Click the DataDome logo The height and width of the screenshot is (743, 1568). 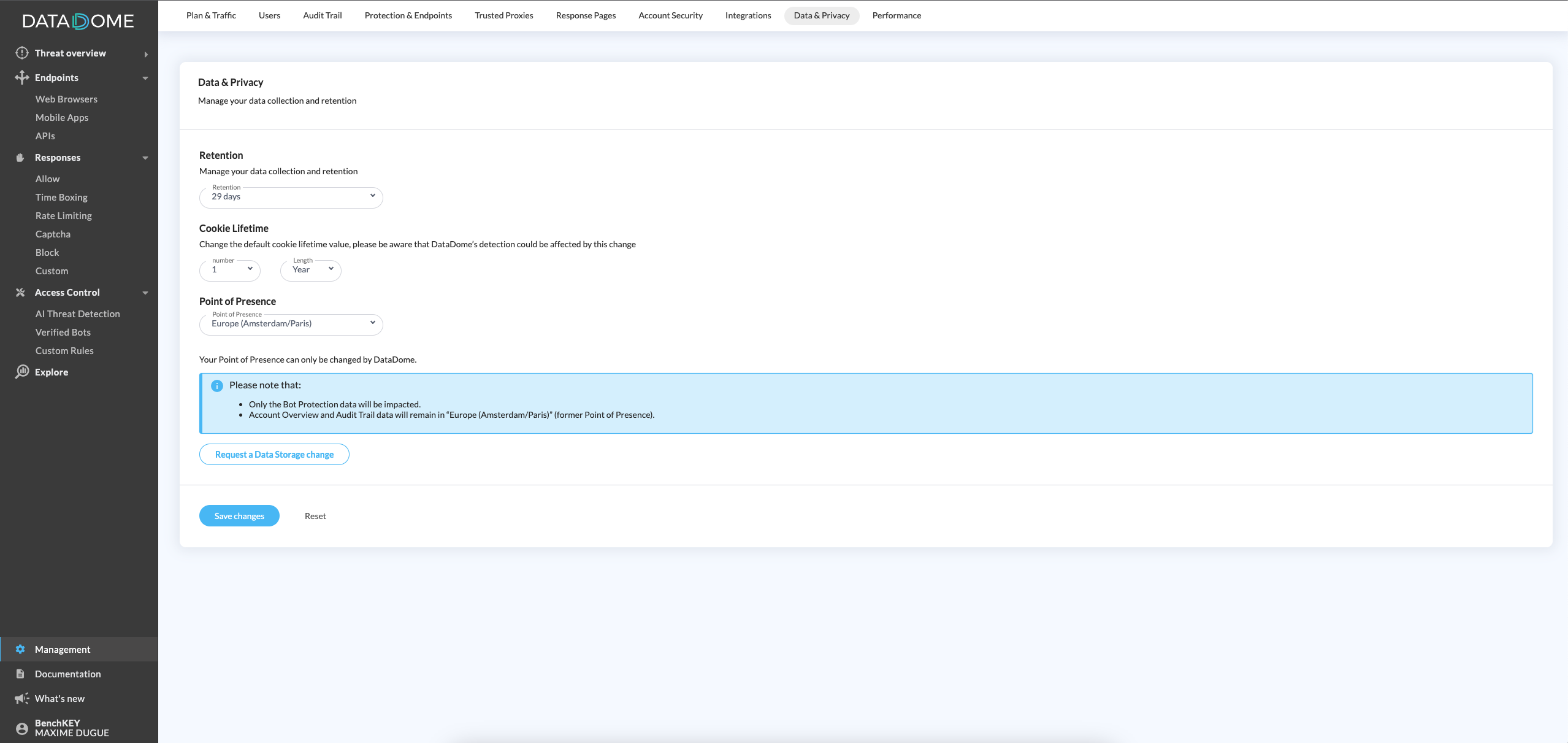point(78,21)
